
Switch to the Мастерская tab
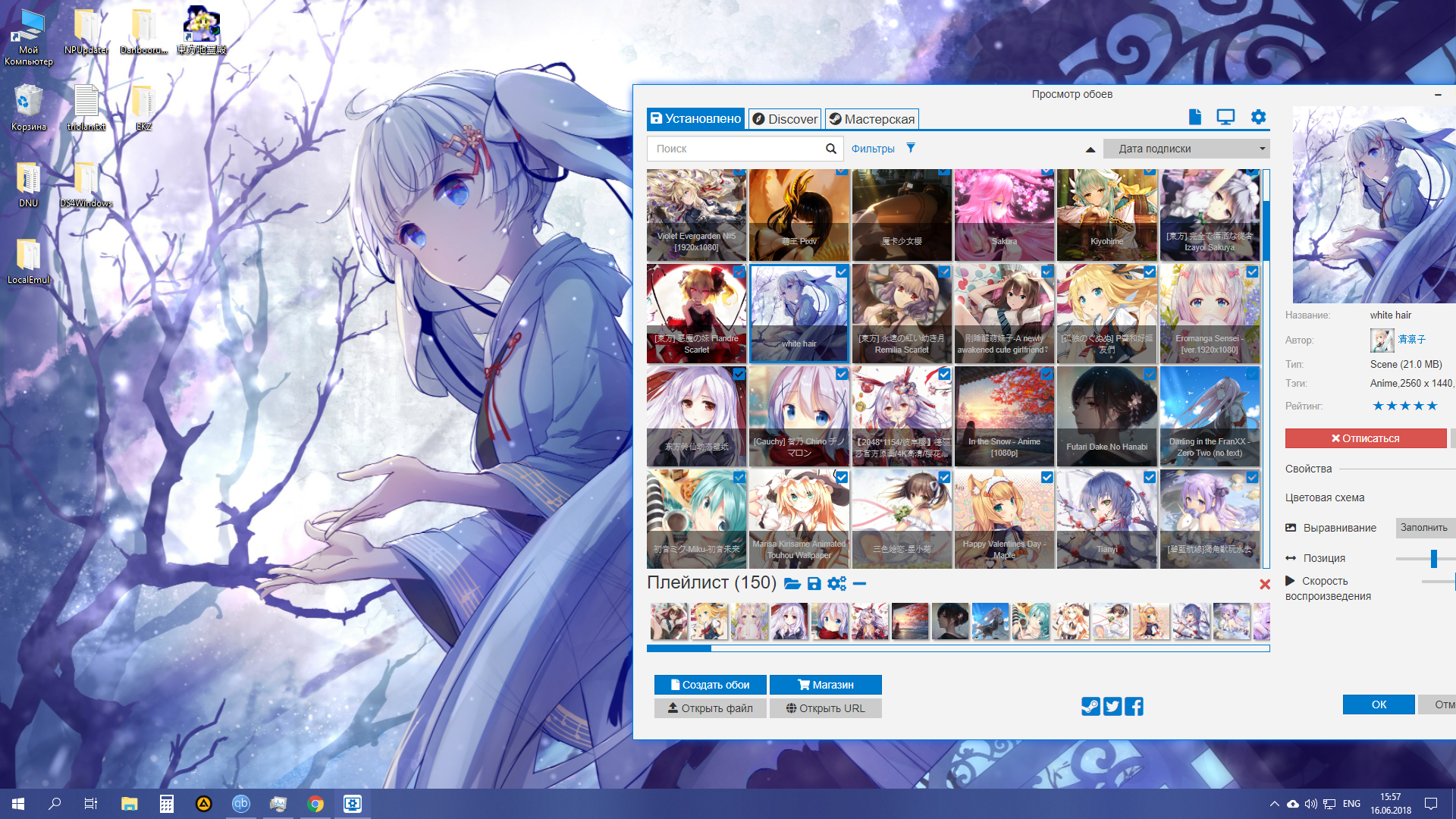coord(871,119)
